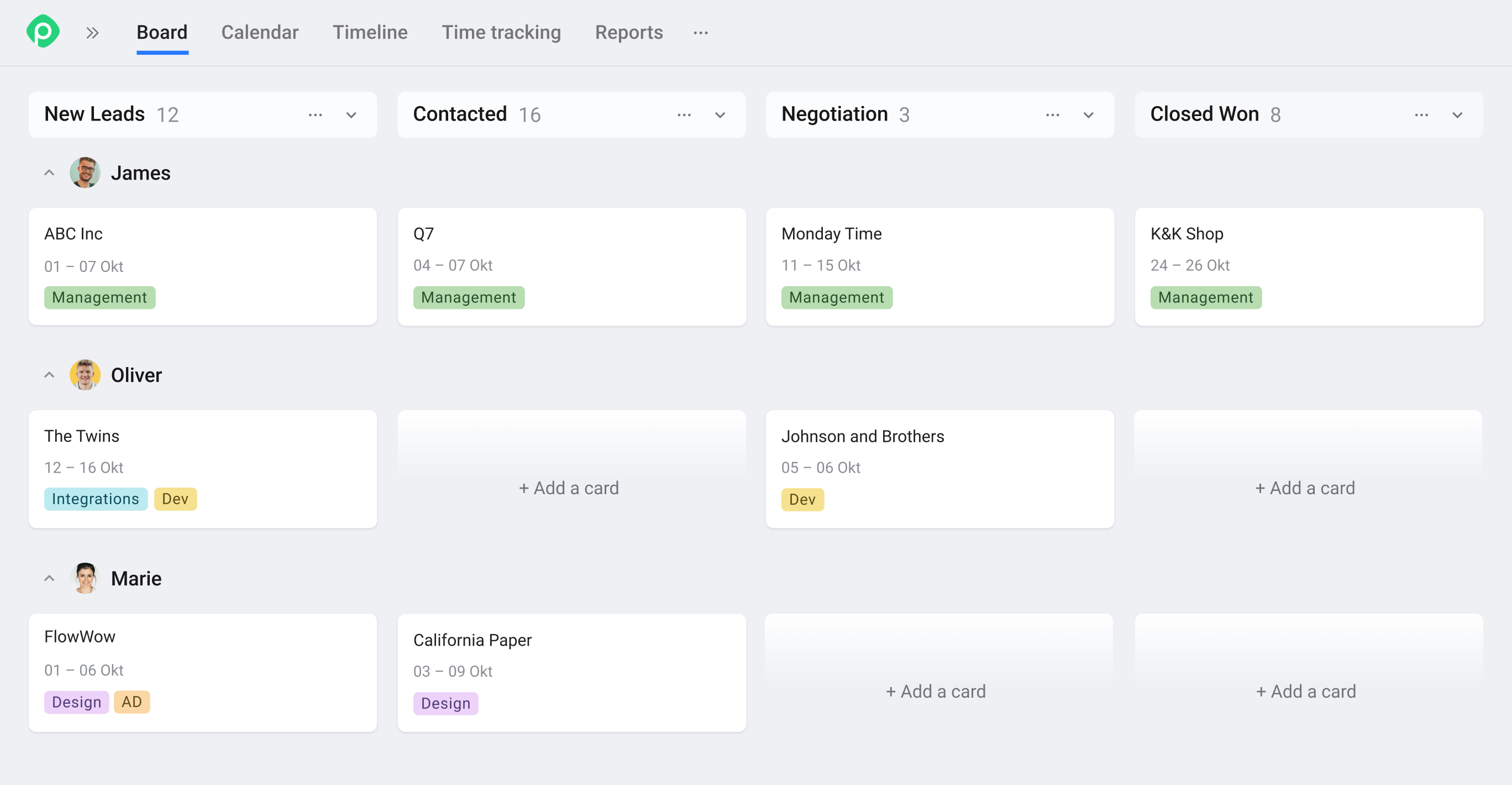This screenshot has width=1512, height=785.
Task: Click James's avatar picture
Action: click(x=85, y=172)
